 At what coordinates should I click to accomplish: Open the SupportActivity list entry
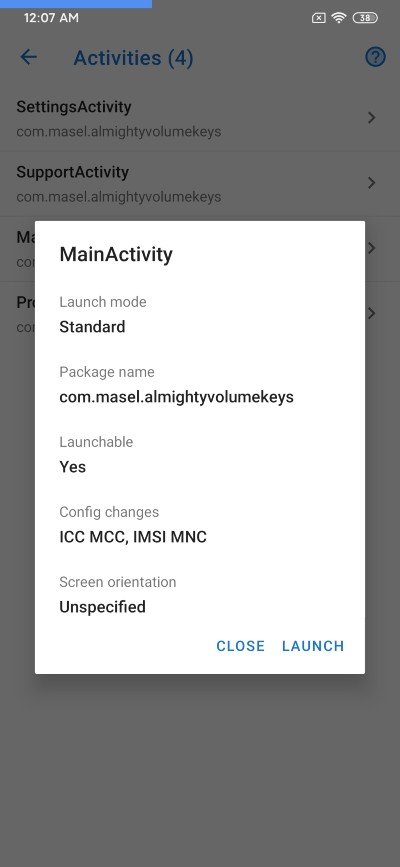tap(200, 184)
